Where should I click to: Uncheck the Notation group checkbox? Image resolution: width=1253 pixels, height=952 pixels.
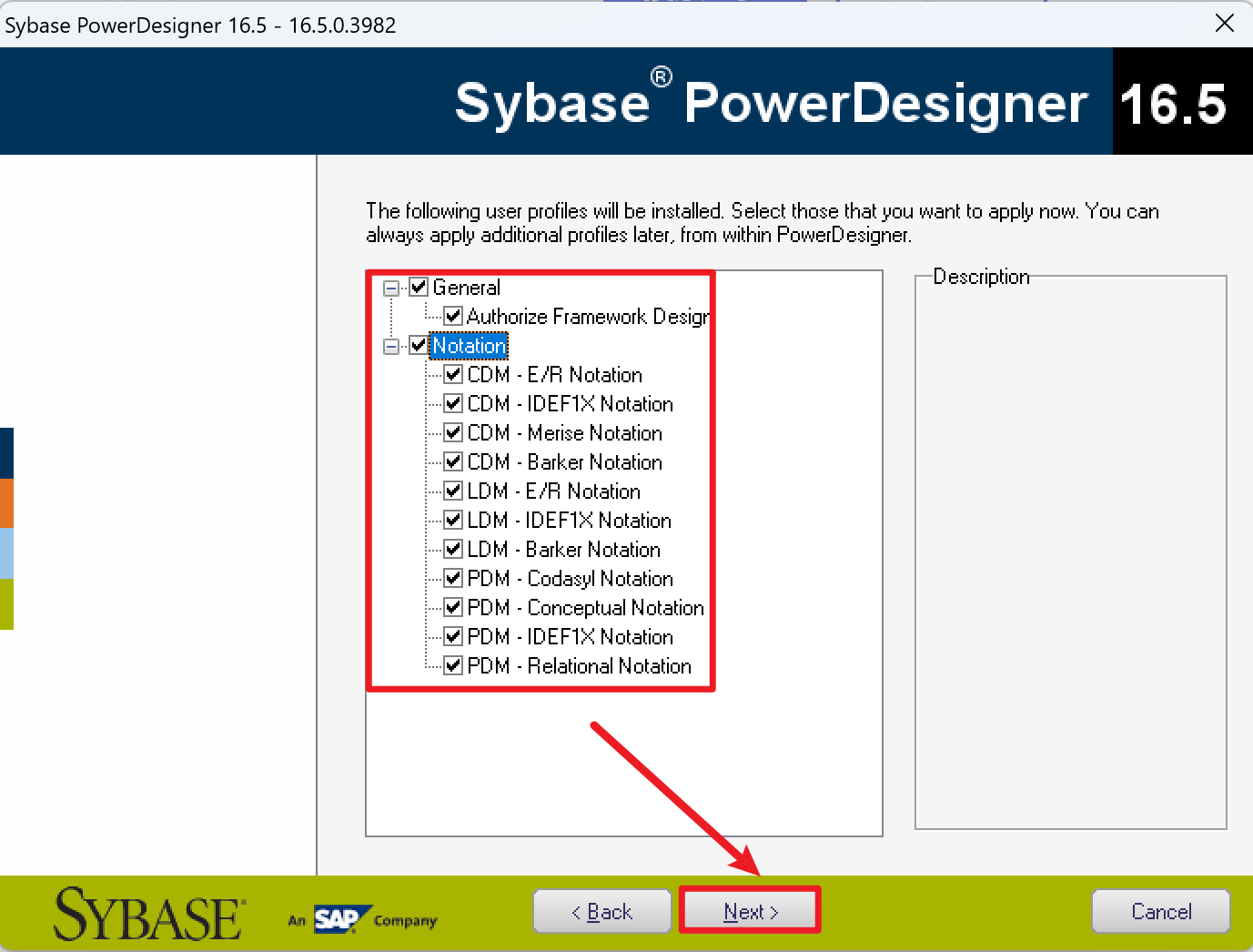[419, 346]
